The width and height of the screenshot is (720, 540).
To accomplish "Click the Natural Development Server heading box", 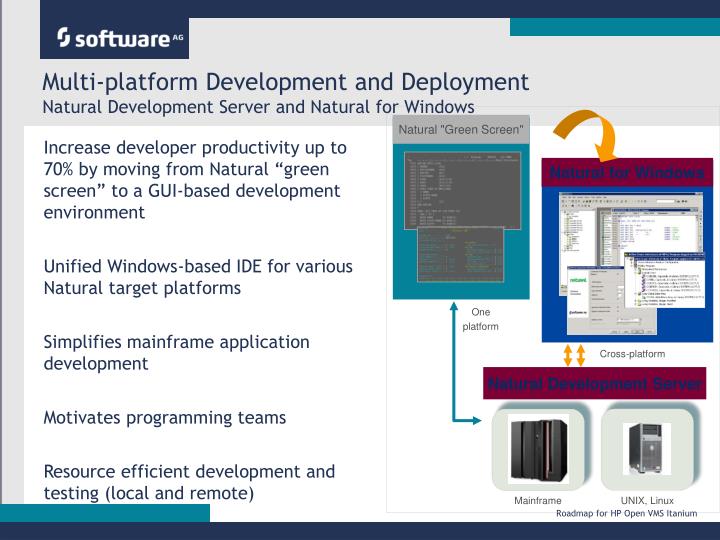I will pyautogui.click(x=594, y=383).
